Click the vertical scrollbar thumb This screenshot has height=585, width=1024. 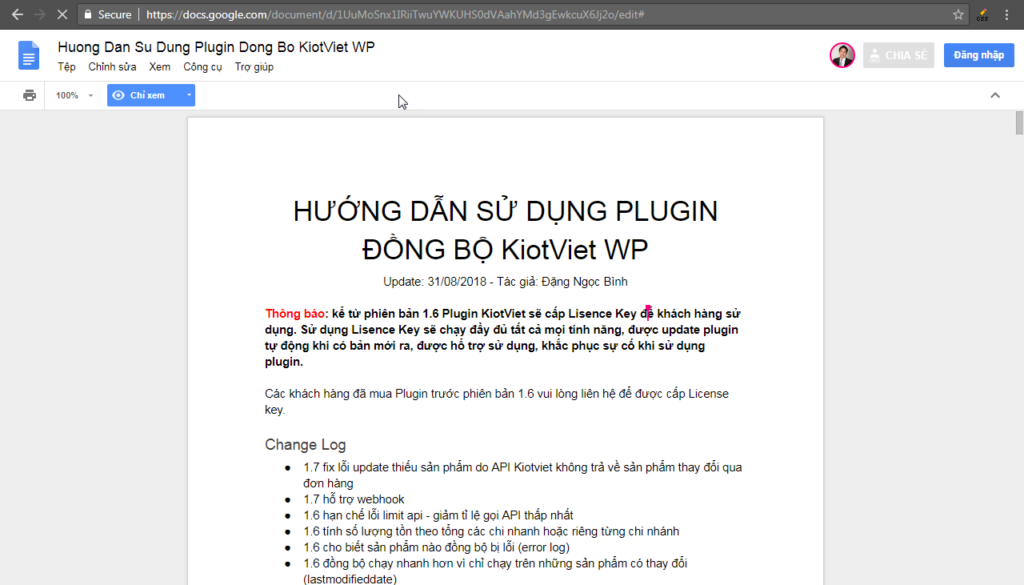pyautogui.click(x=1019, y=123)
